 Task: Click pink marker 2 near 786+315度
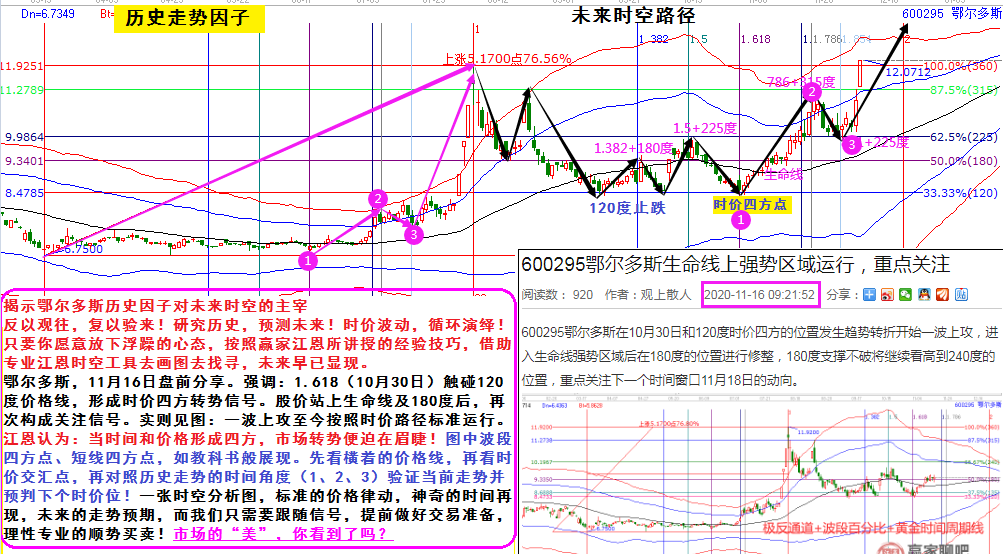813,92
